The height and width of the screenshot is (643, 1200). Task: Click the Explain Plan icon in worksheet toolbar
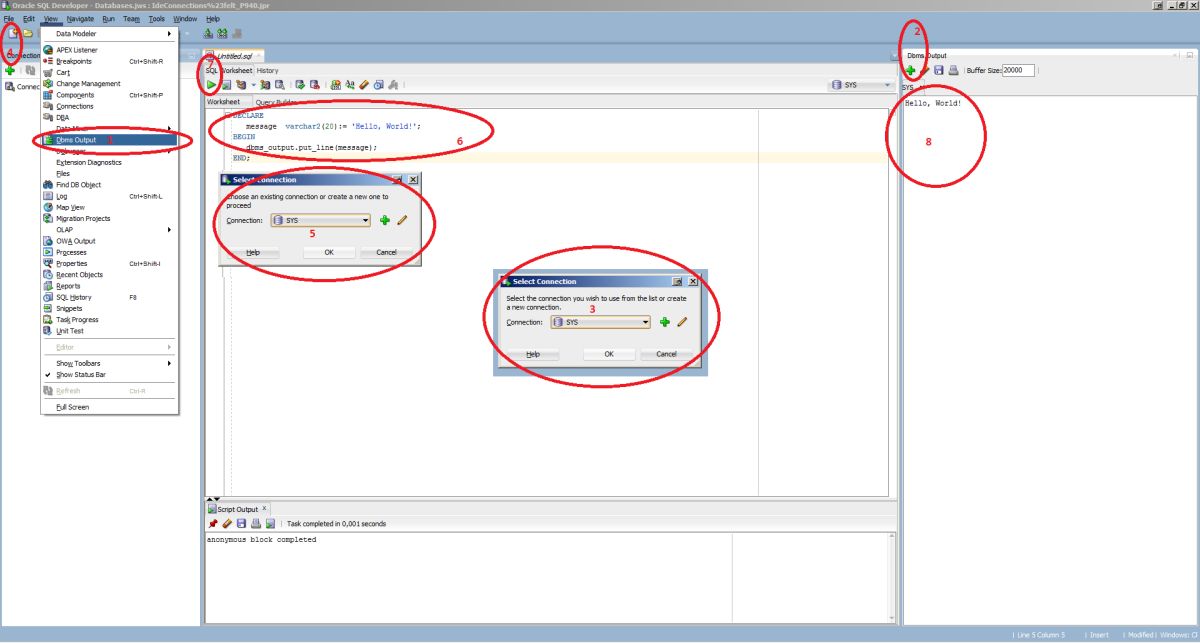coord(241,85)
